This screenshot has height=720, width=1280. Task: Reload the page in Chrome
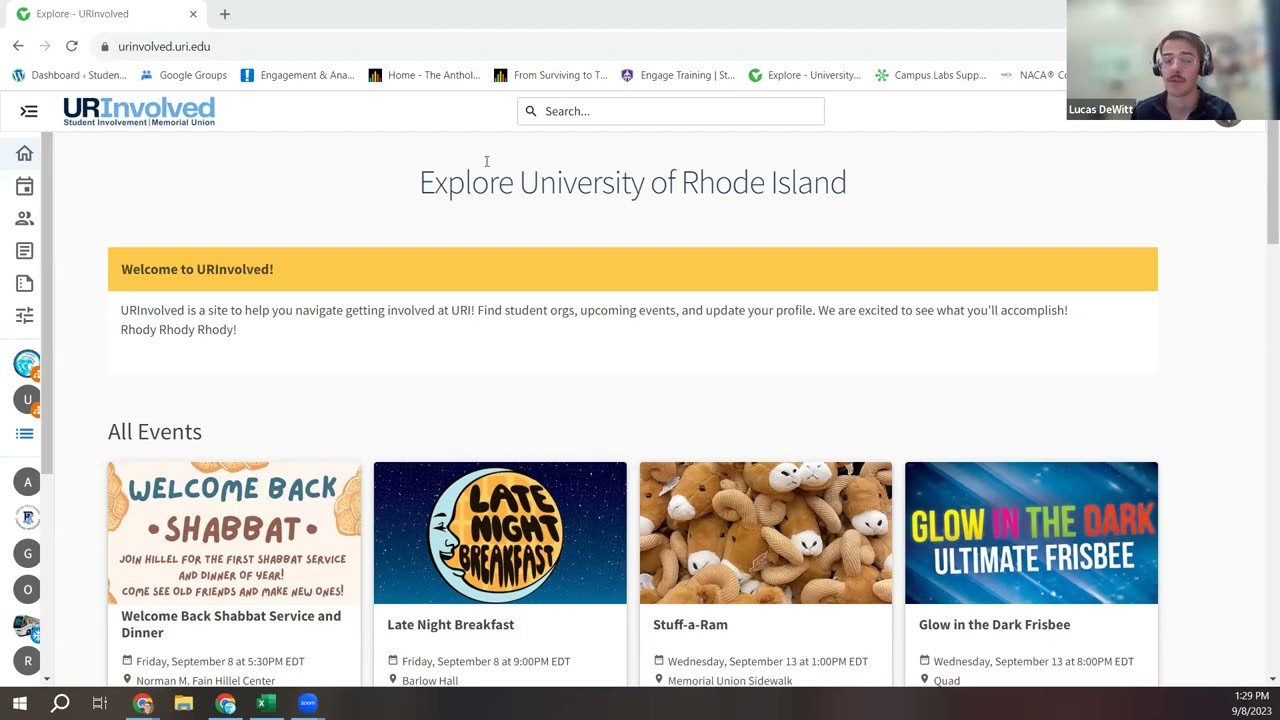click(72, 46)
